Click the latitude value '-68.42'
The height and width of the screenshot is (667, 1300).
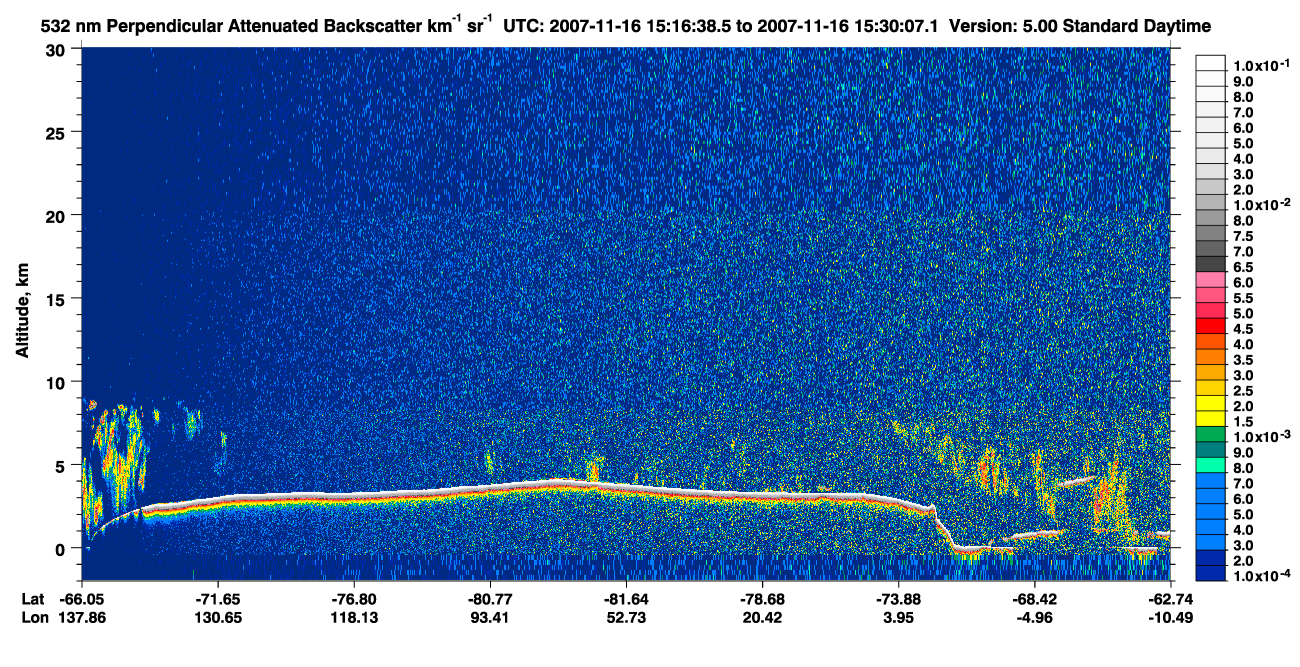[x=1034, y=598]
